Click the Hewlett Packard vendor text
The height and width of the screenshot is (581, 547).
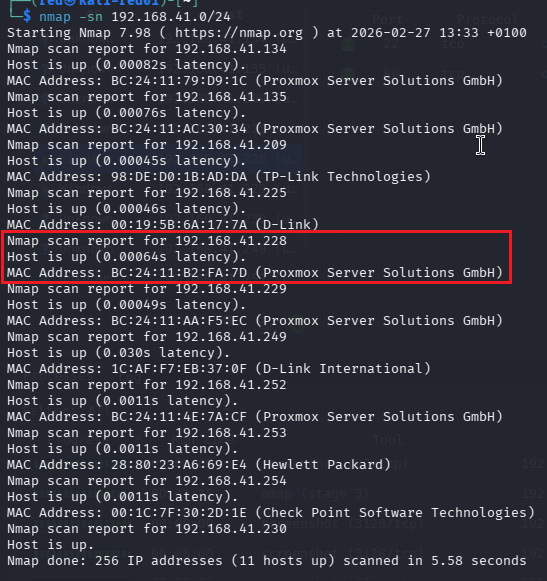[323, 465]
